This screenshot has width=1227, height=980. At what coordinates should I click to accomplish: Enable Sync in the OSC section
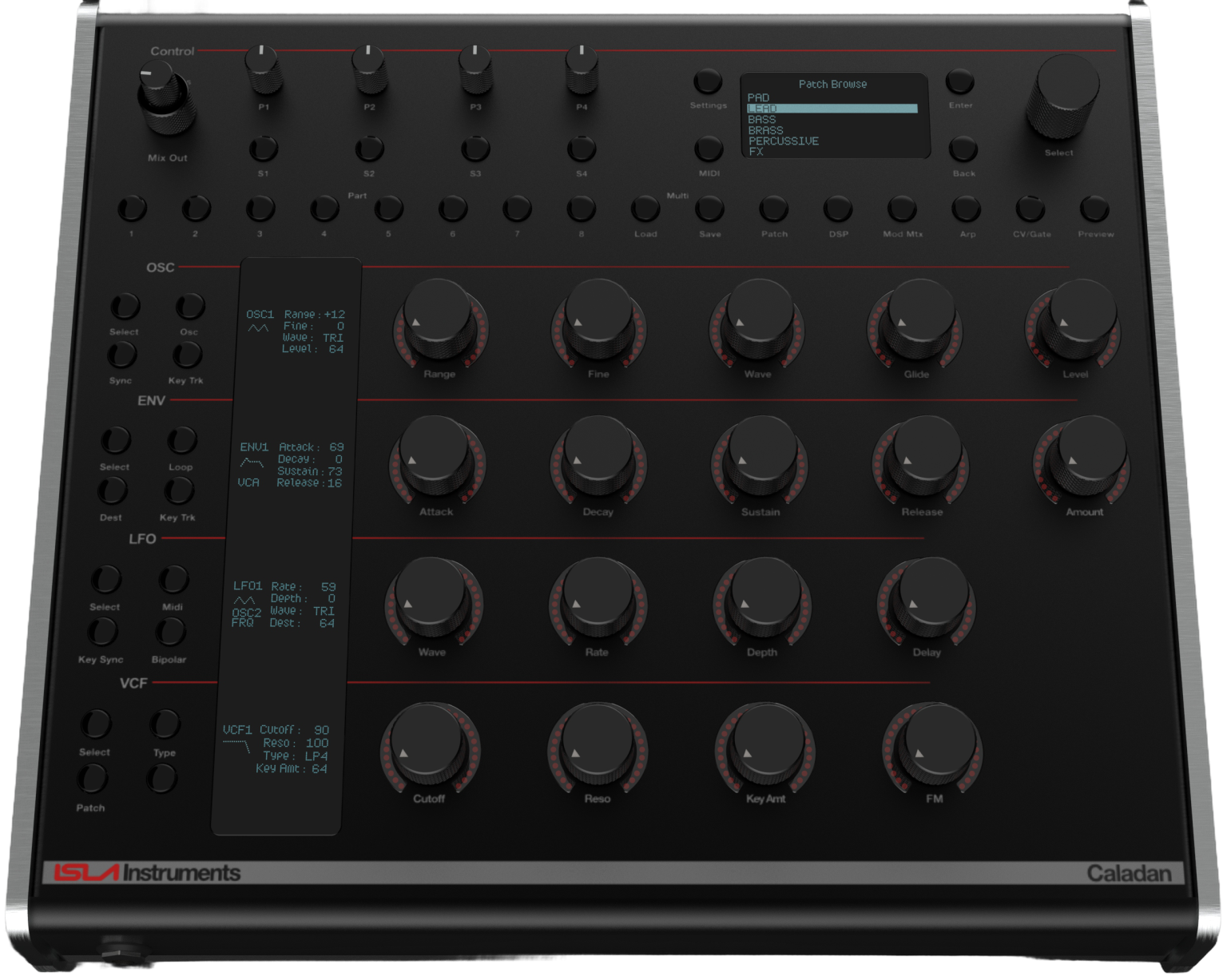point(122,355)
